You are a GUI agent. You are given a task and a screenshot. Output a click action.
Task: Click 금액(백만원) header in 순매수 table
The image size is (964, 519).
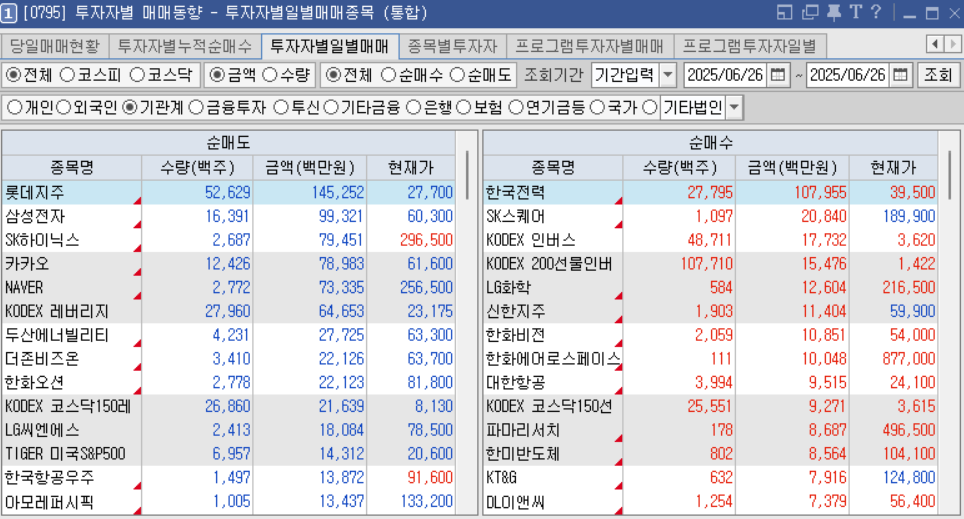(x=792, y=167)
